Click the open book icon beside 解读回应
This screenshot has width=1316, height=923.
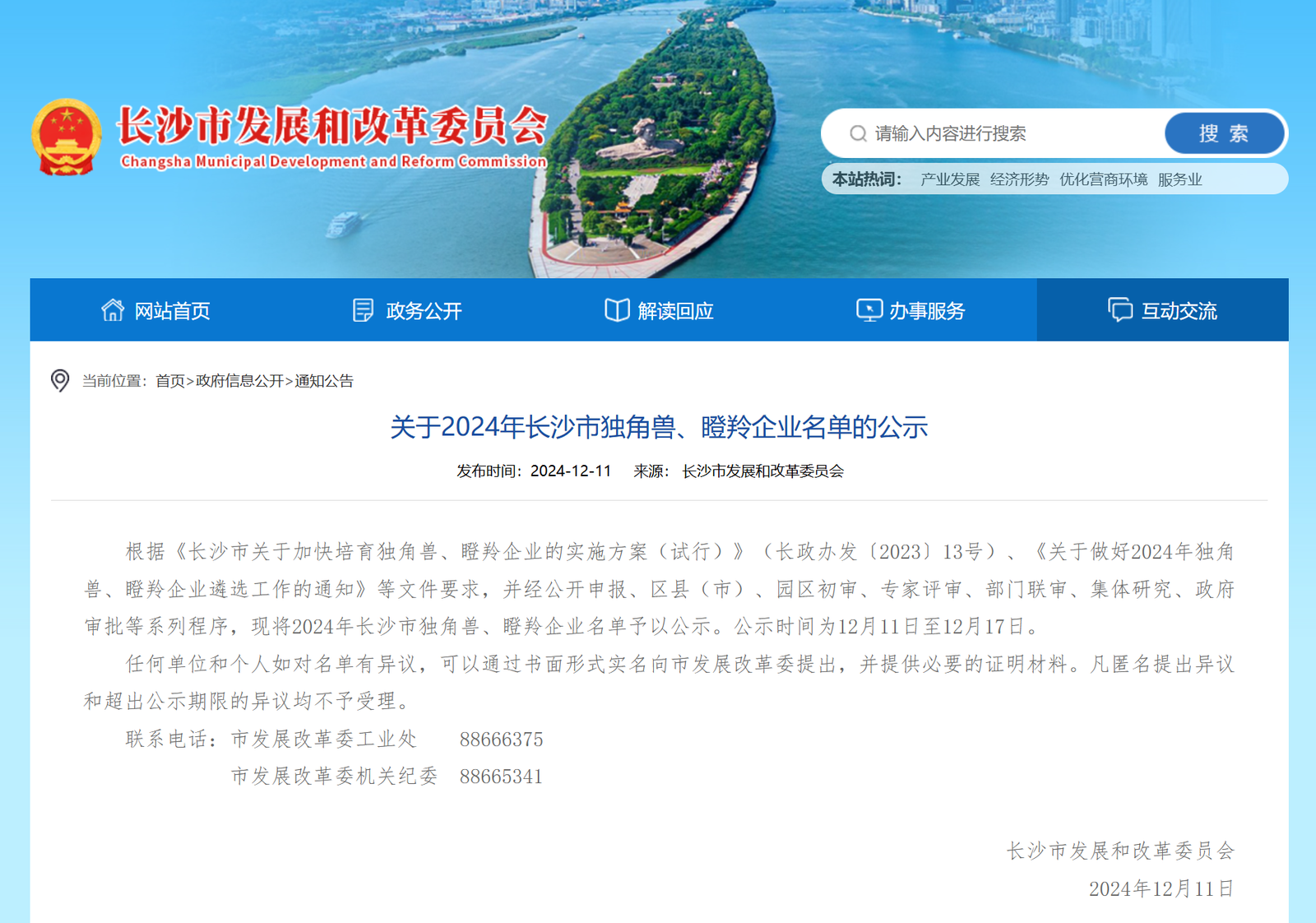(617, 310)
